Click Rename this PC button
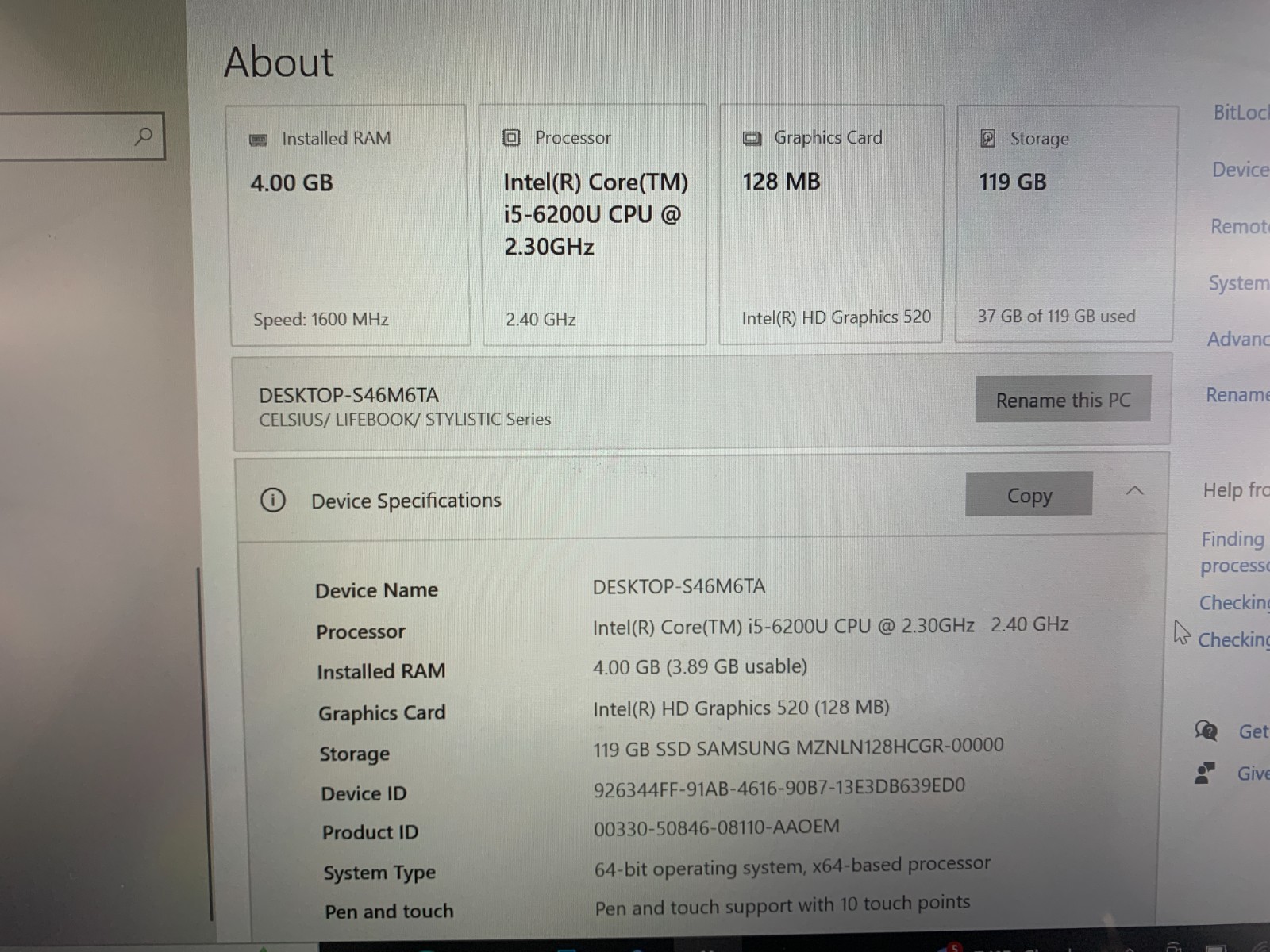The image size is (1270, 952). pos(1063,400)
